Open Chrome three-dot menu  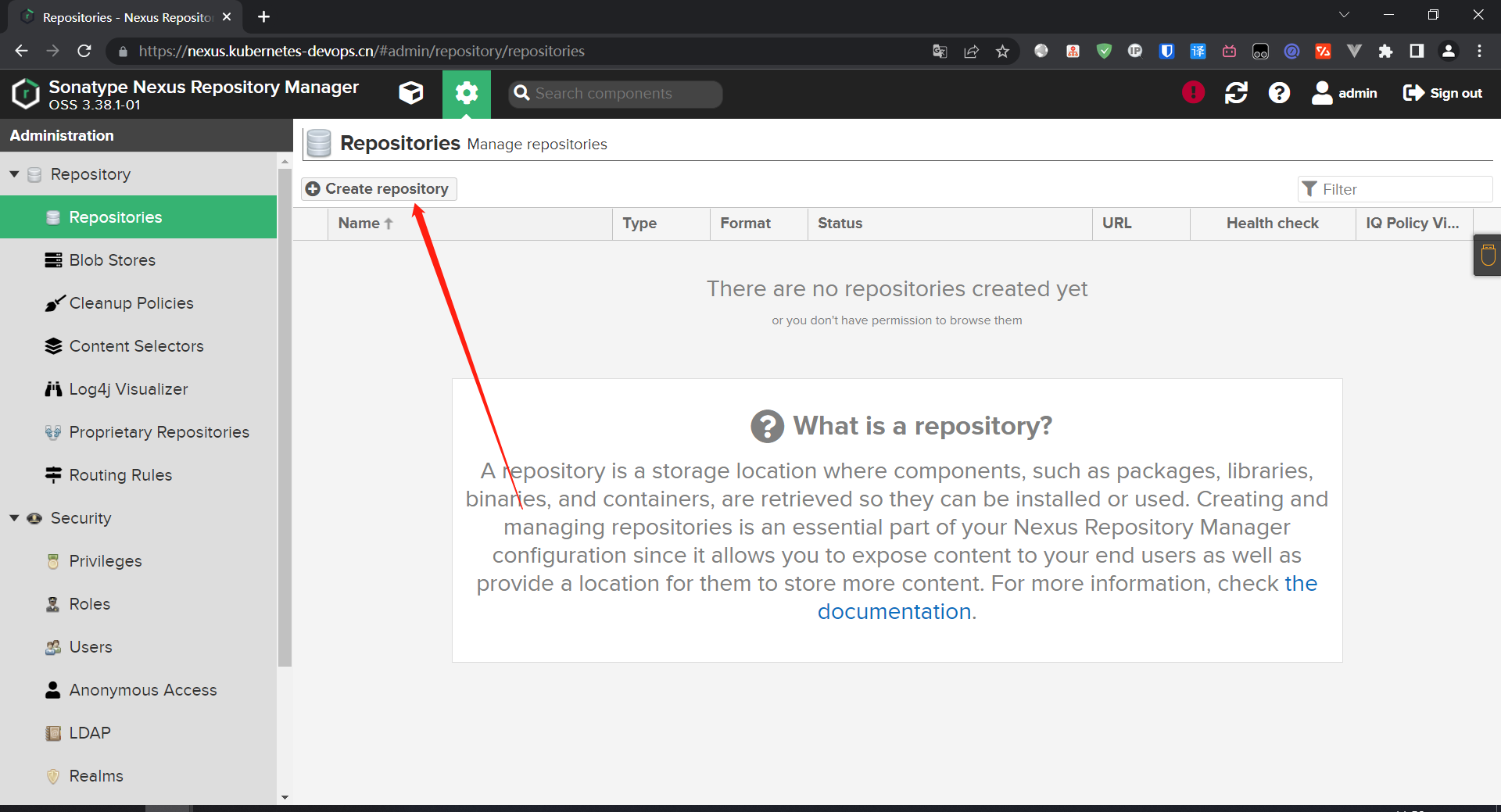(1479, 52)
